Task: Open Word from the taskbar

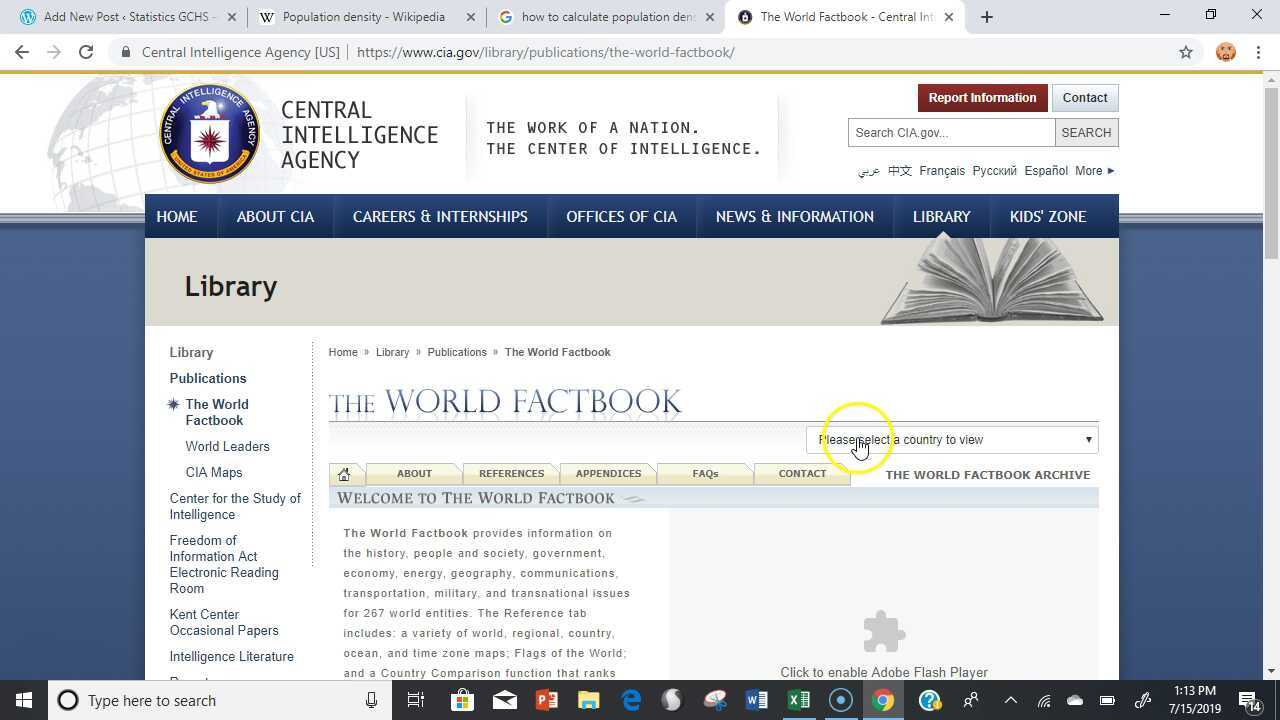Action: (x=756, y=700)
